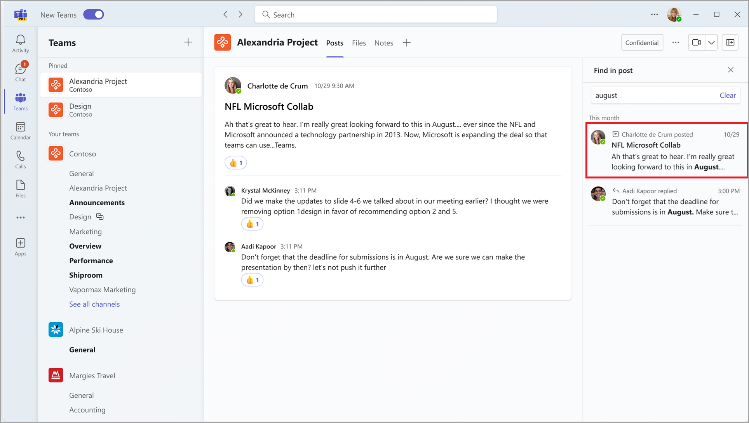Open the profile picture menu
Screen dimensions: 749x423
(674, 15)
